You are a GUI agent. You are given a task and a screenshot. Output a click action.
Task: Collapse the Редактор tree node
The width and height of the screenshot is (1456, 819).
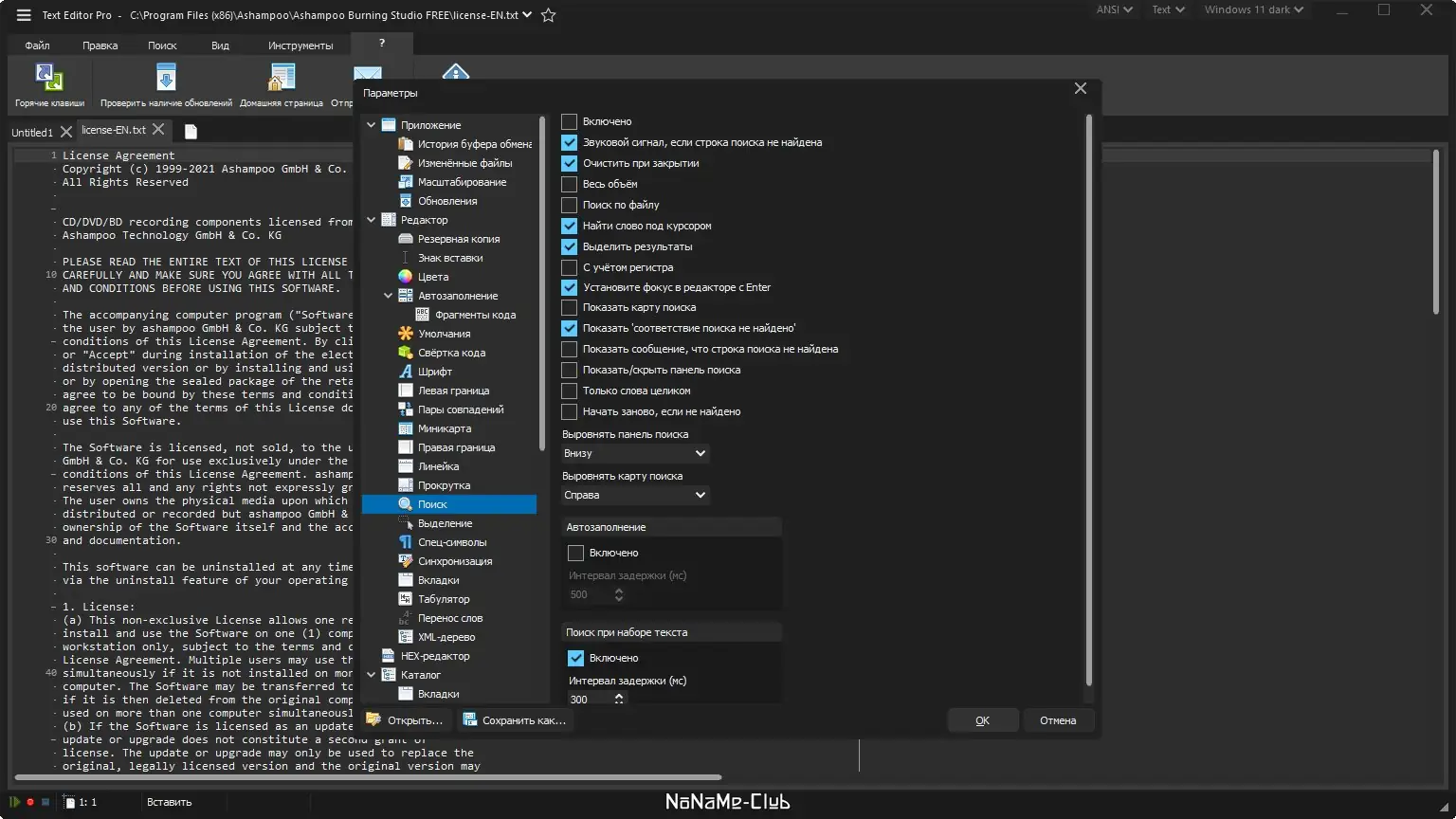coord(372,220)
